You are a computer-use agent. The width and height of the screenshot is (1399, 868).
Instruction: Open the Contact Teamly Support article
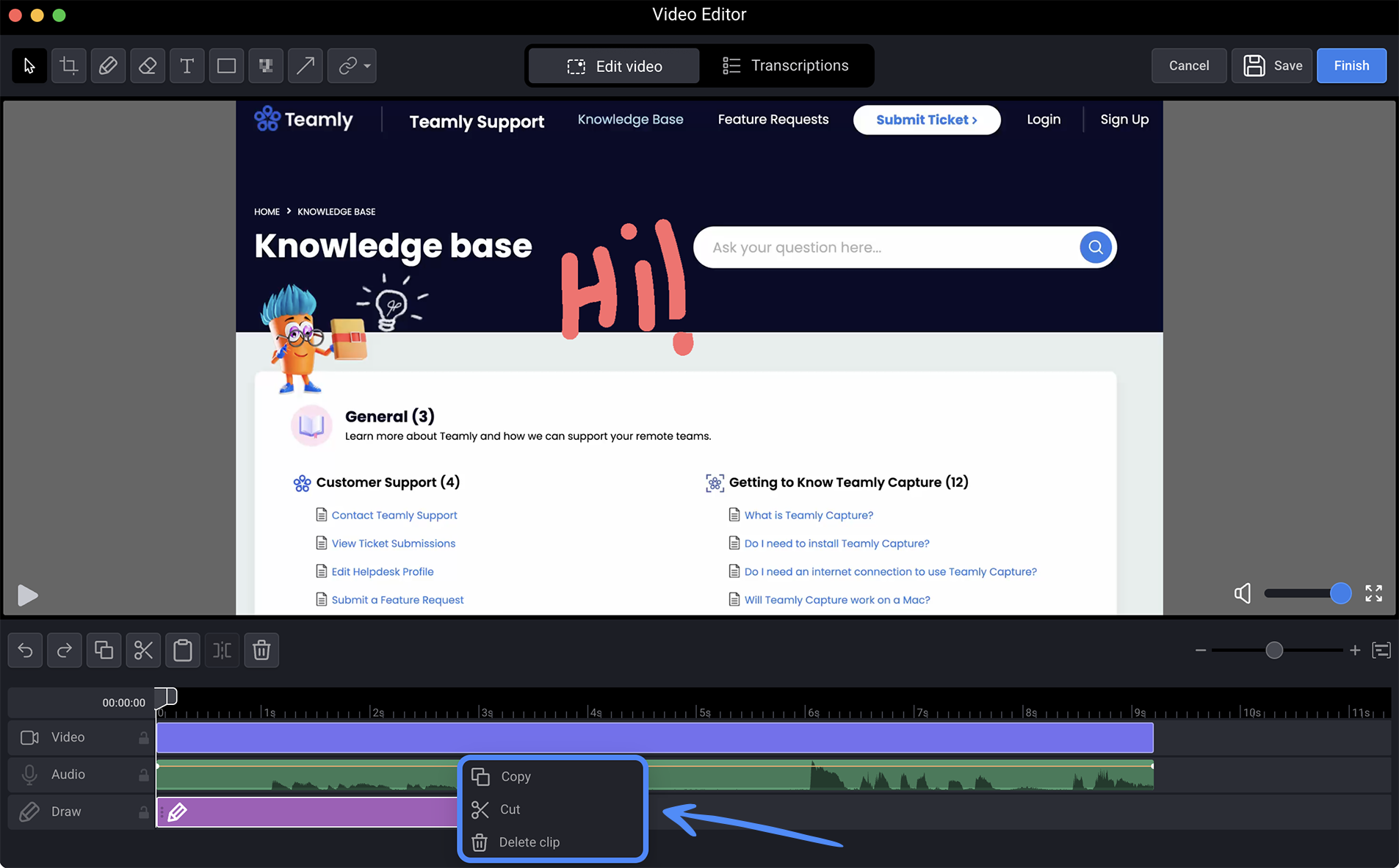[x=394, y=516]
